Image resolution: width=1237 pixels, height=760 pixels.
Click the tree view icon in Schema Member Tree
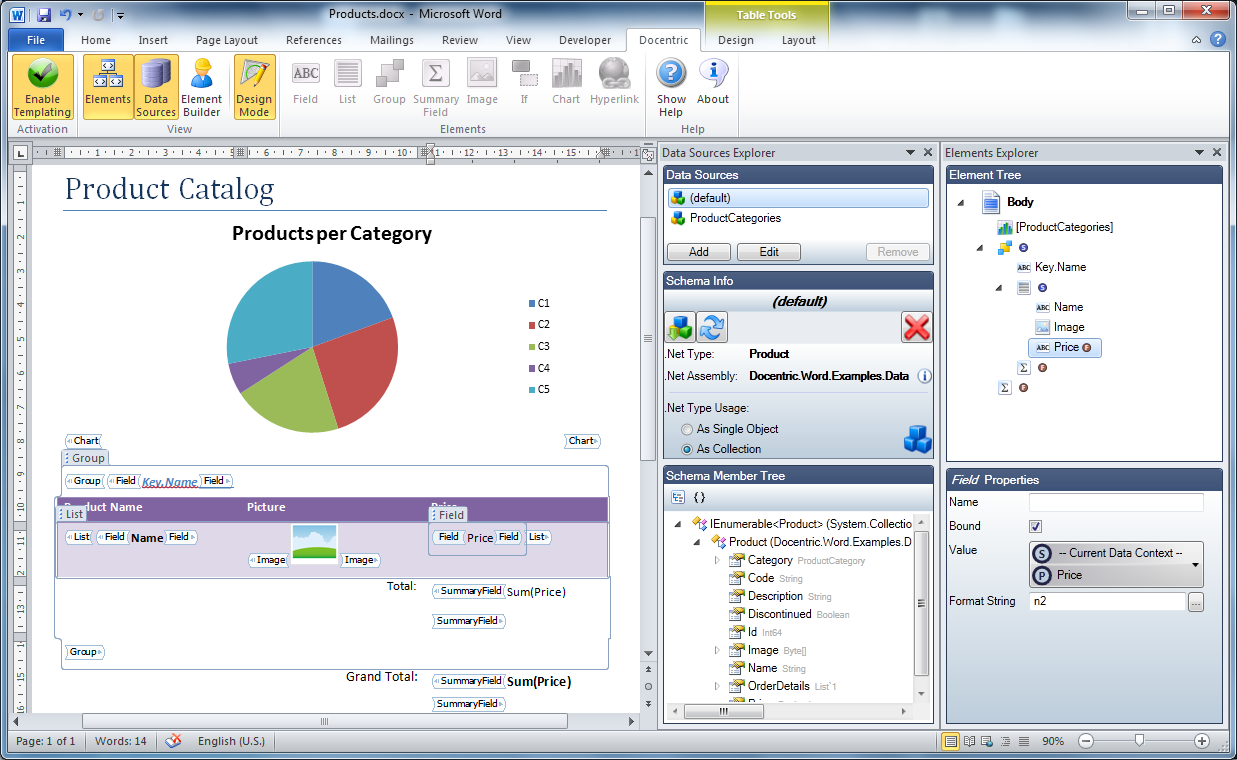click(x=677, y=497)
